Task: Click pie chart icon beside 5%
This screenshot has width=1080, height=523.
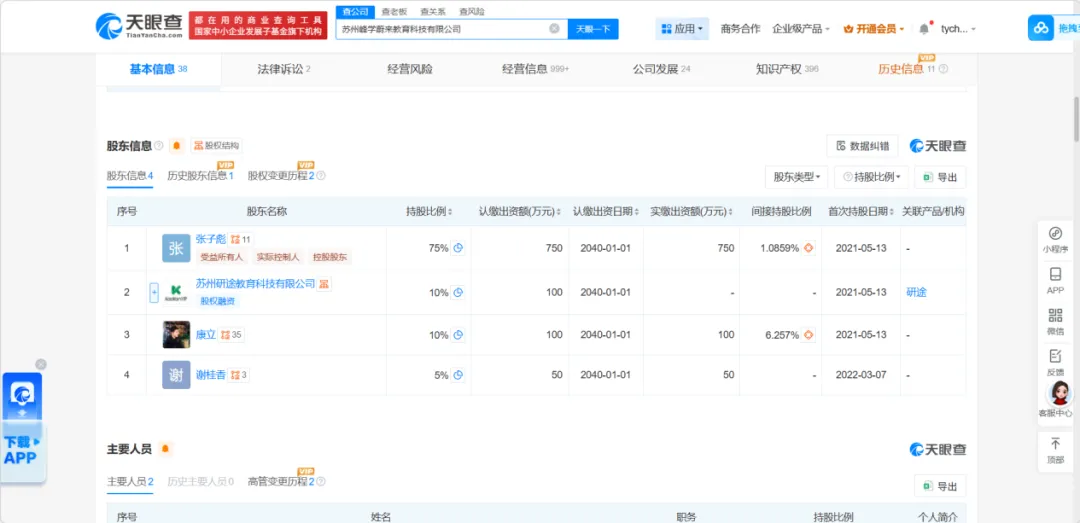Action: point(458,375)
